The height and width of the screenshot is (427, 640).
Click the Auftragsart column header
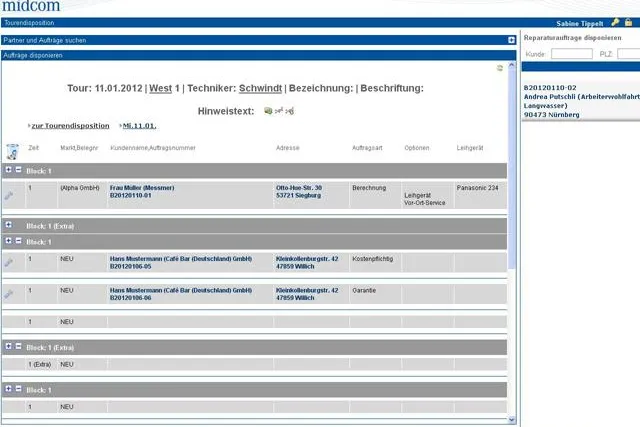pos(367,148)
